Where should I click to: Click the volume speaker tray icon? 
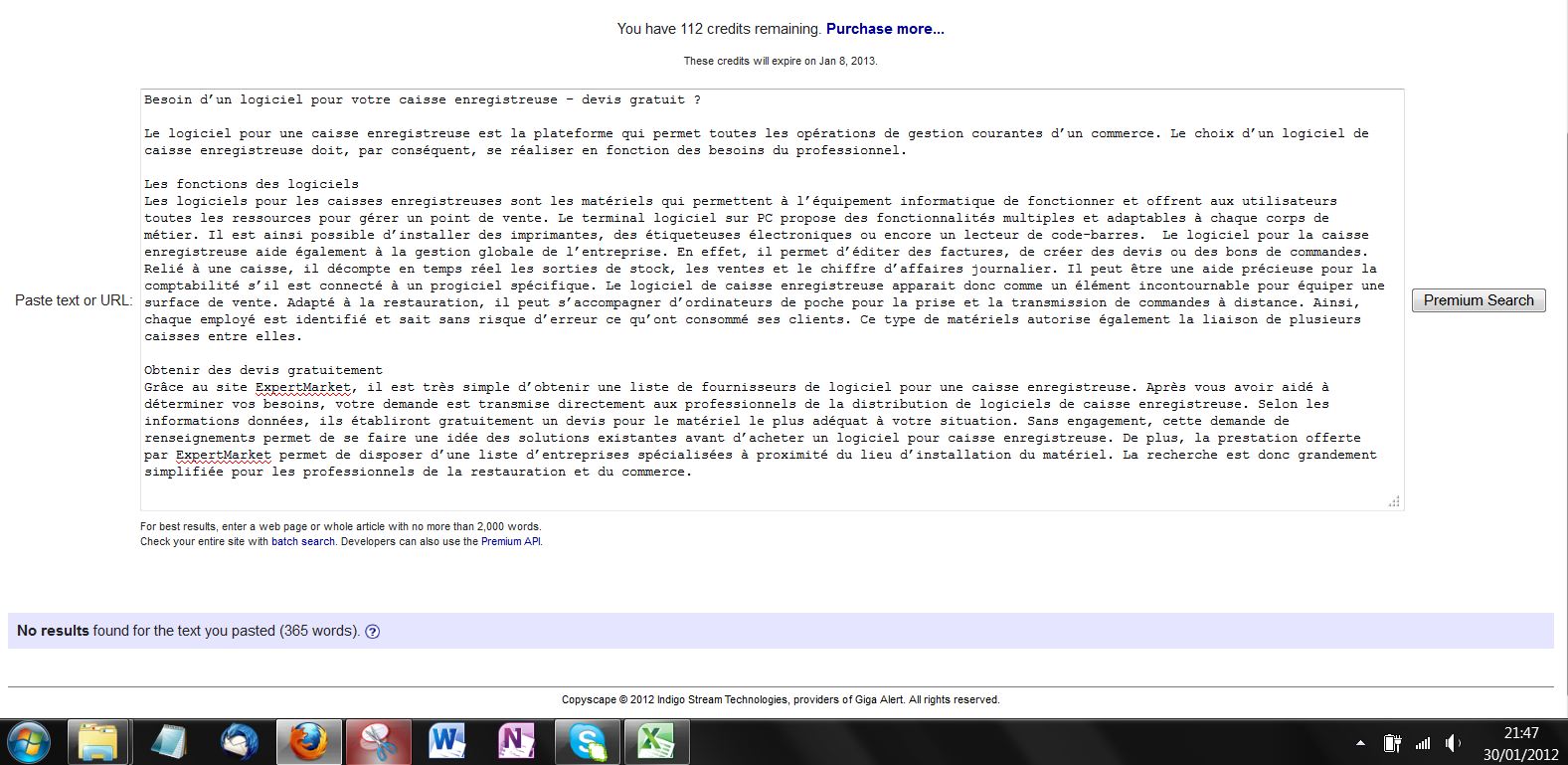click(1453, 743)
